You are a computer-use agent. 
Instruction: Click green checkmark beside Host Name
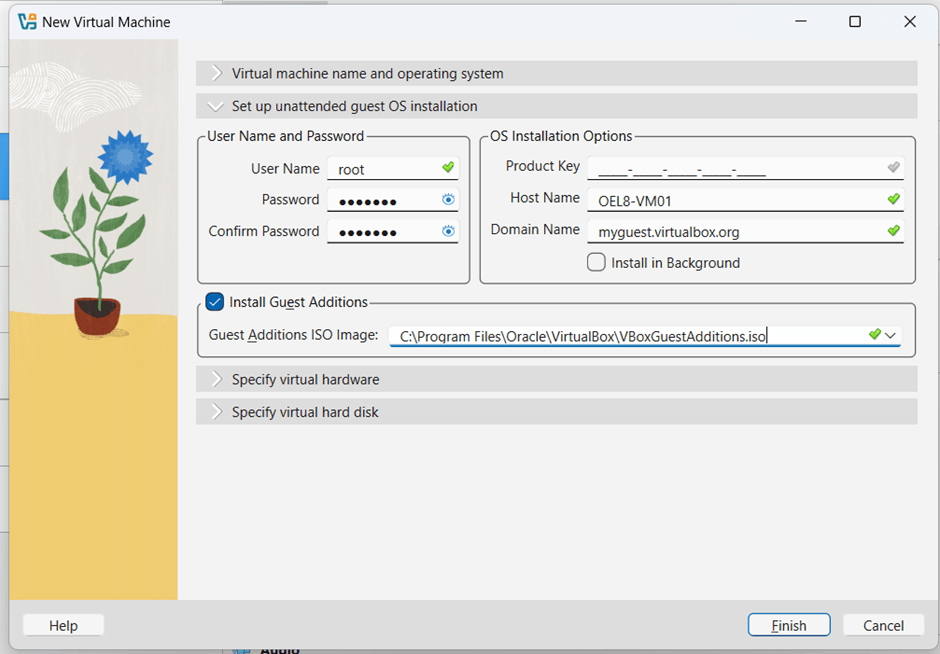[x=893, y=199]
